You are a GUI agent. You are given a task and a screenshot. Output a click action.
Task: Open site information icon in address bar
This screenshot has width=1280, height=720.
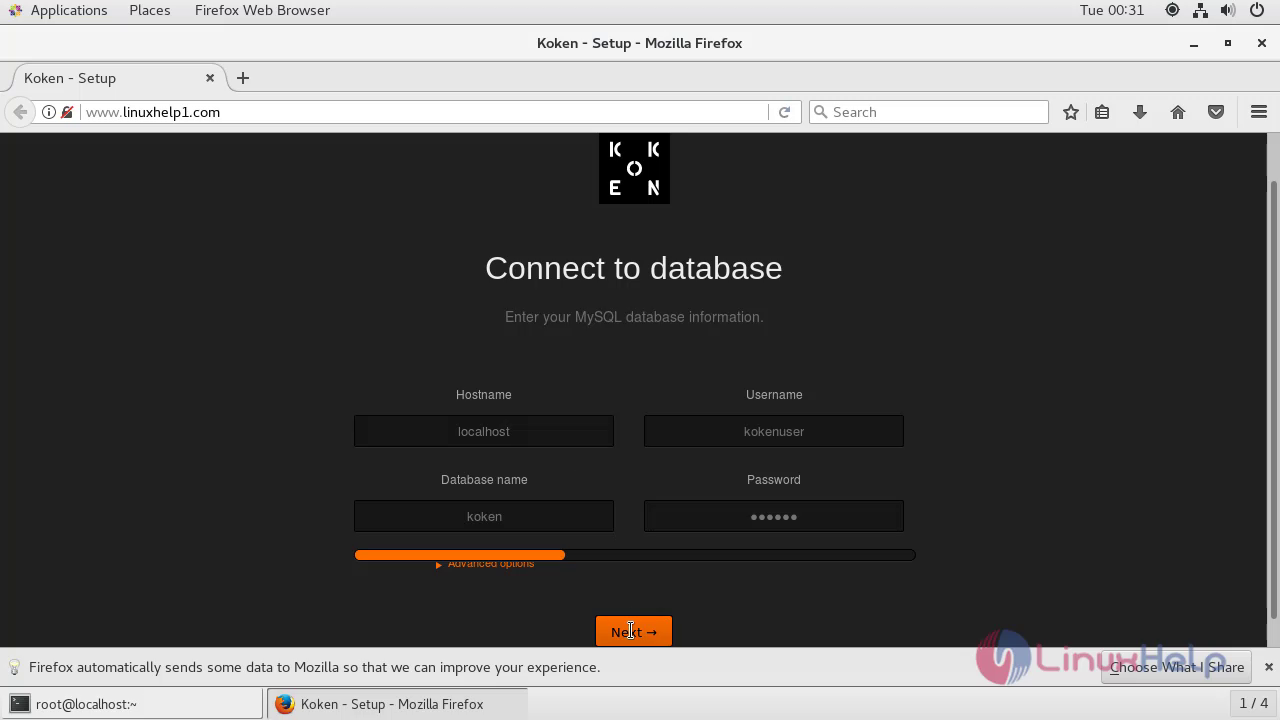[x=48, y=112]
